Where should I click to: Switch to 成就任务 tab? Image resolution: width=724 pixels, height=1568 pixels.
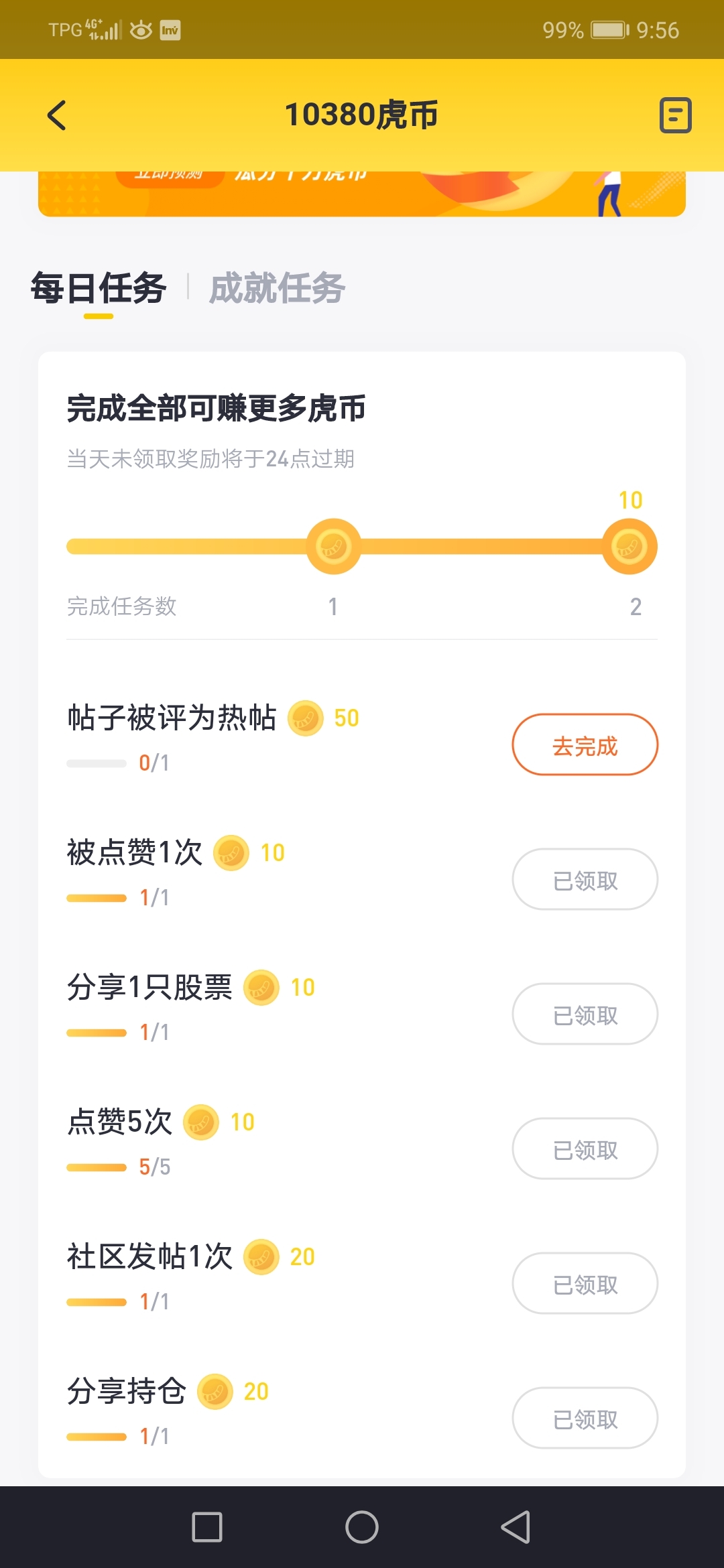coord(277,289)
